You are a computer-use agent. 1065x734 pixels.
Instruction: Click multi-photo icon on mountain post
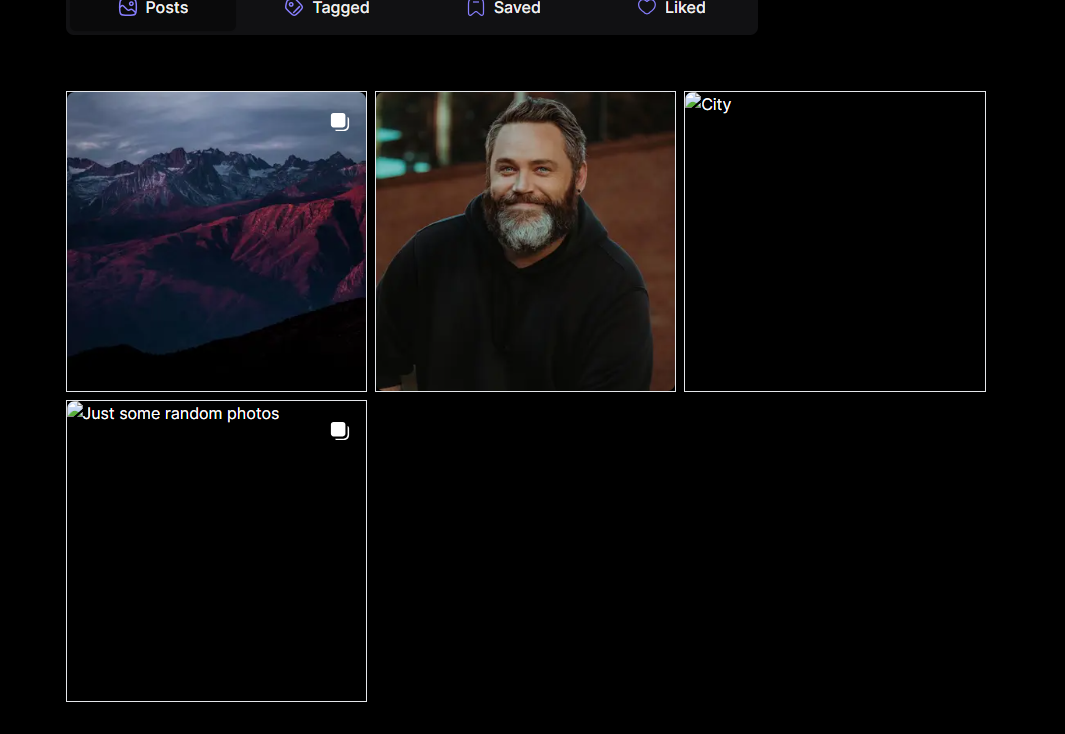[340, 122]
